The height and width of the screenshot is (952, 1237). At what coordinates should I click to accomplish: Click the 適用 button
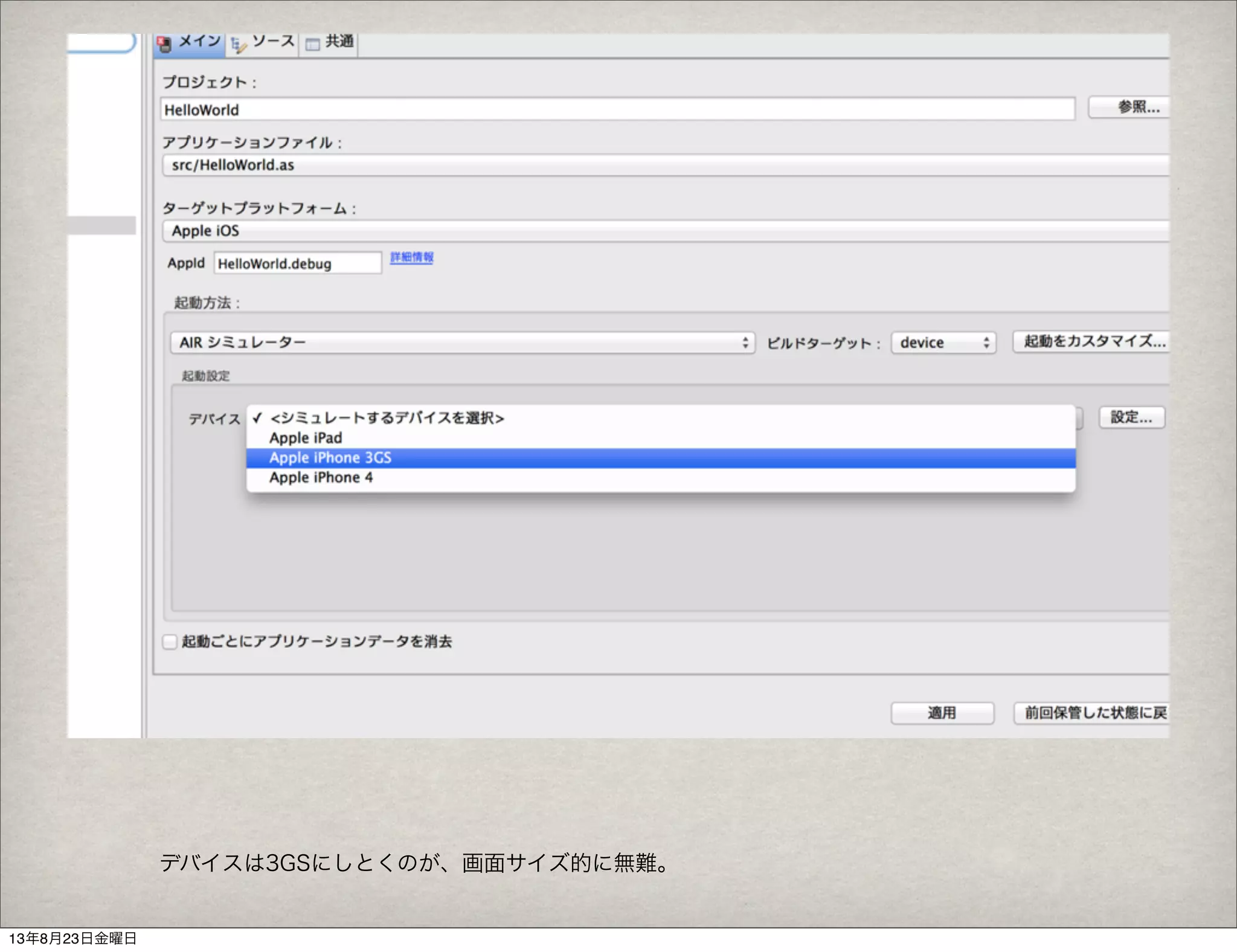tap(942, 713)
